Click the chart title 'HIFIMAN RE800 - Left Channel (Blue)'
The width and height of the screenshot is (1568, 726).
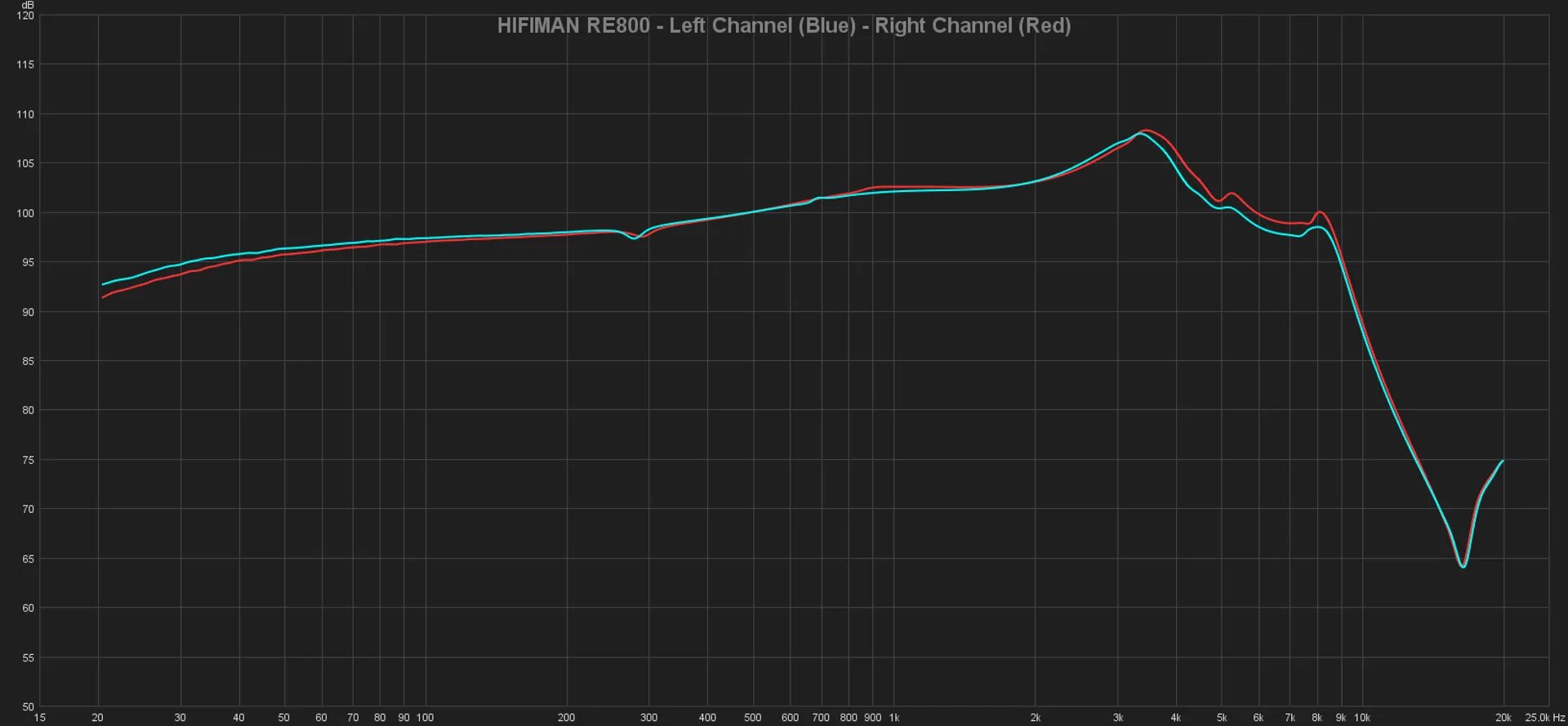[x=676, y=25]
